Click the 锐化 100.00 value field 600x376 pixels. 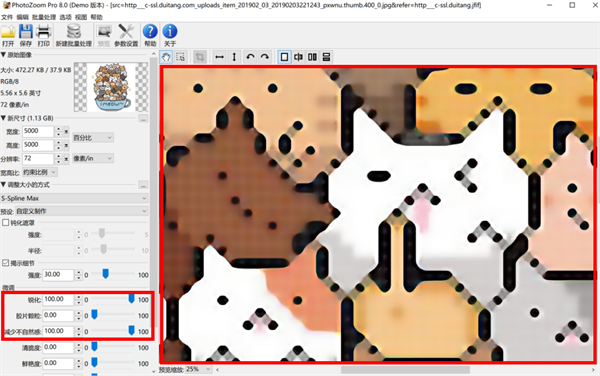point(58,299)
